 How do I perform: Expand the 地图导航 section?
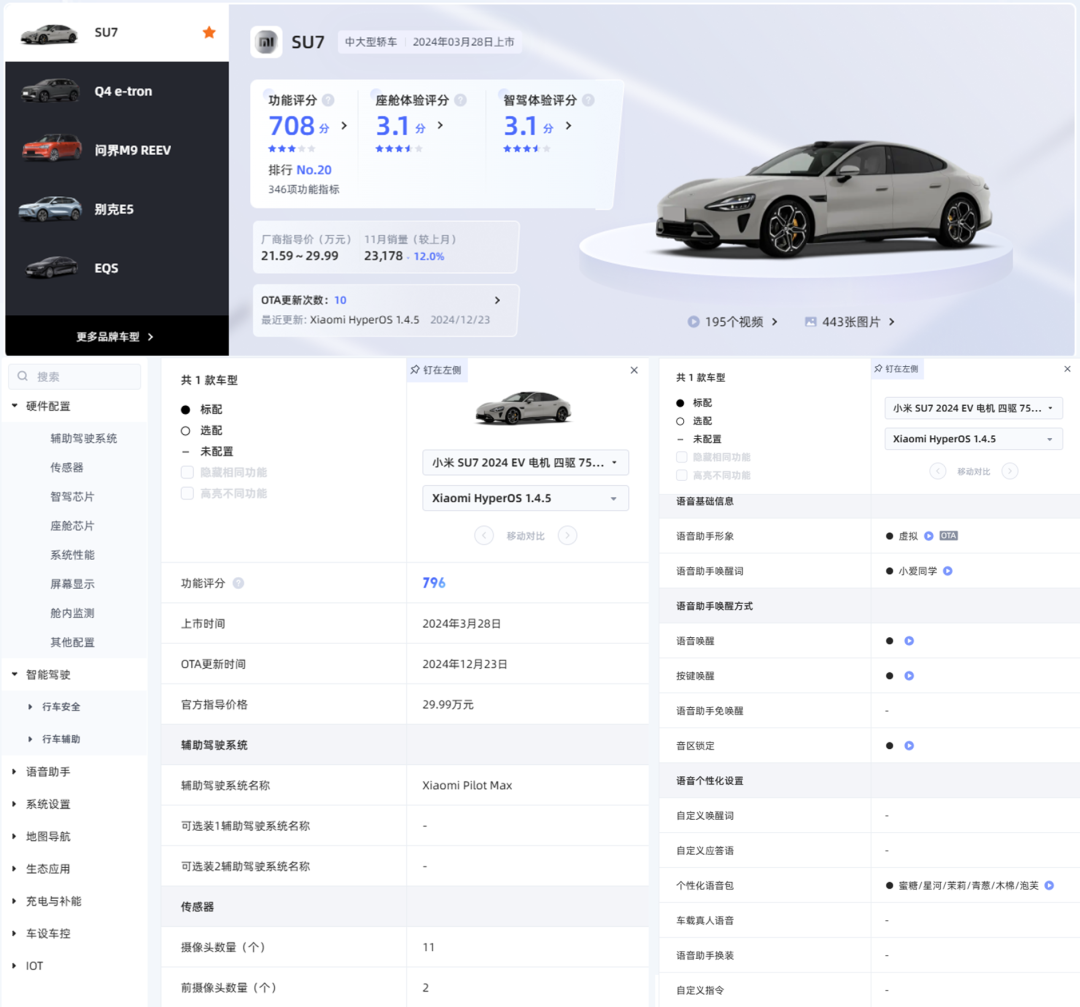(x=14, y=836)
